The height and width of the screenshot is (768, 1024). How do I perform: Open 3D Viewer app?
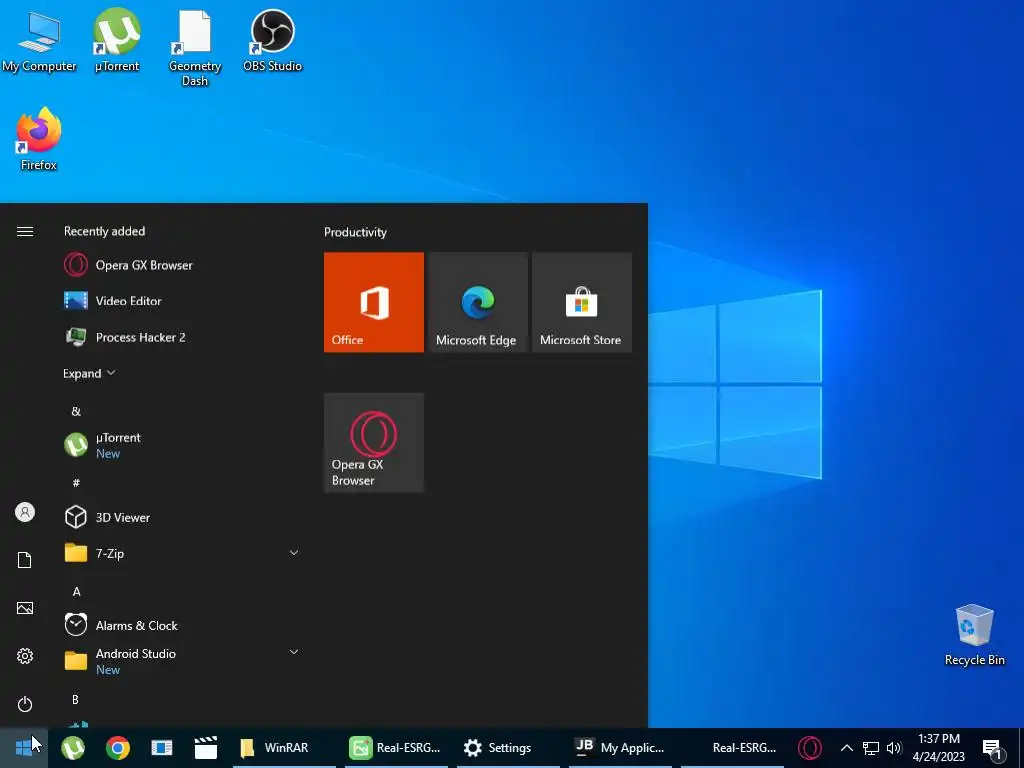coord(182,517)
